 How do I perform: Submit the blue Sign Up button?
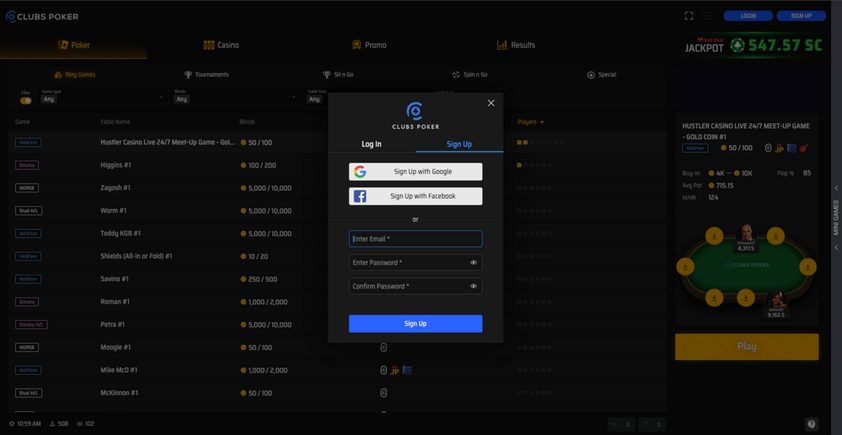tap(416, 324)
